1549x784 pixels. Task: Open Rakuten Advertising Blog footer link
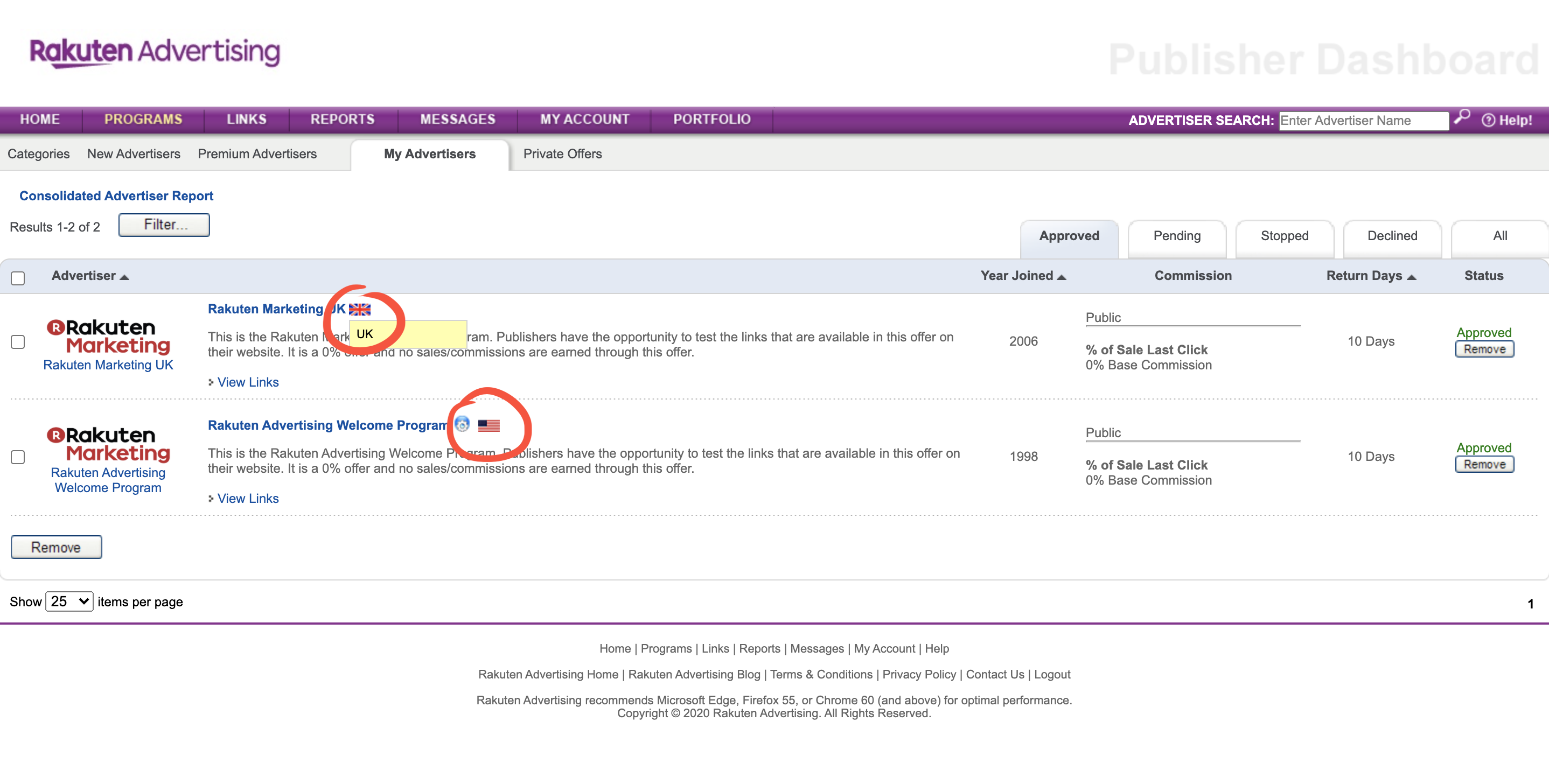click(x=694, y=675)
